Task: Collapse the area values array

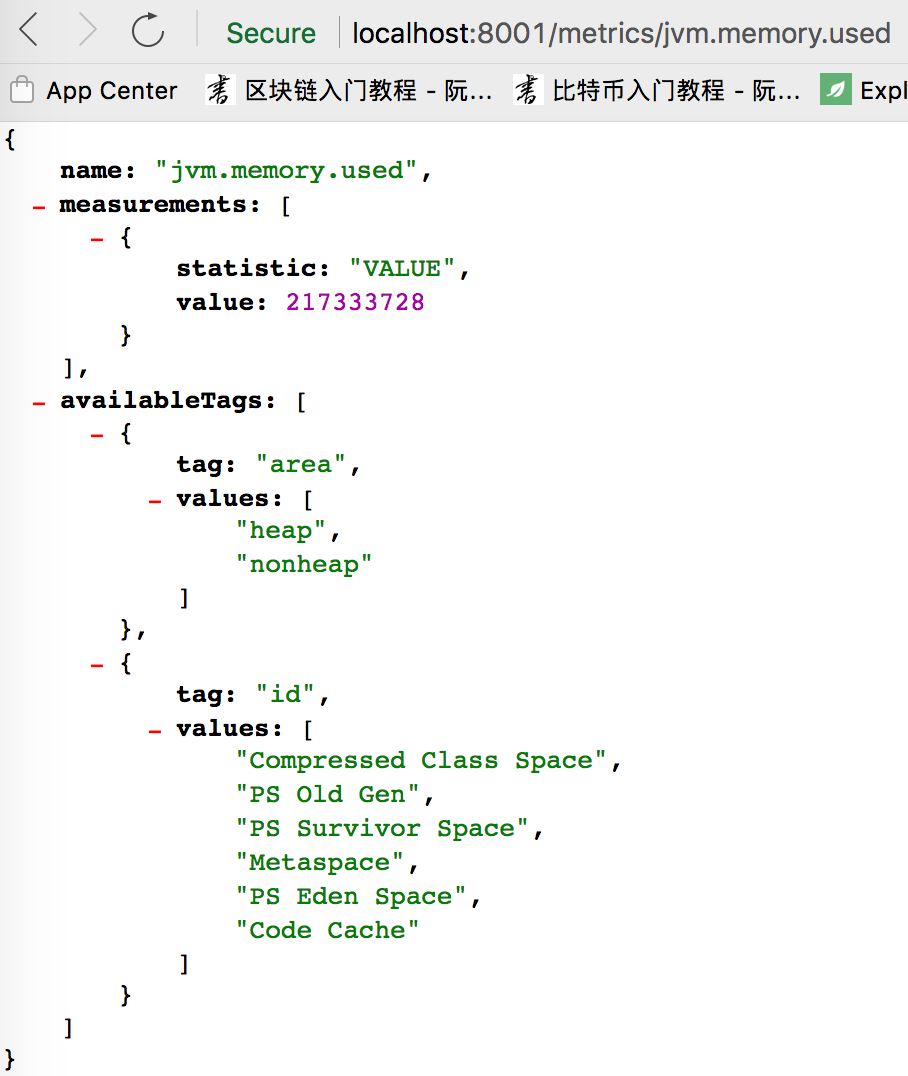Action: click(155, 500)
